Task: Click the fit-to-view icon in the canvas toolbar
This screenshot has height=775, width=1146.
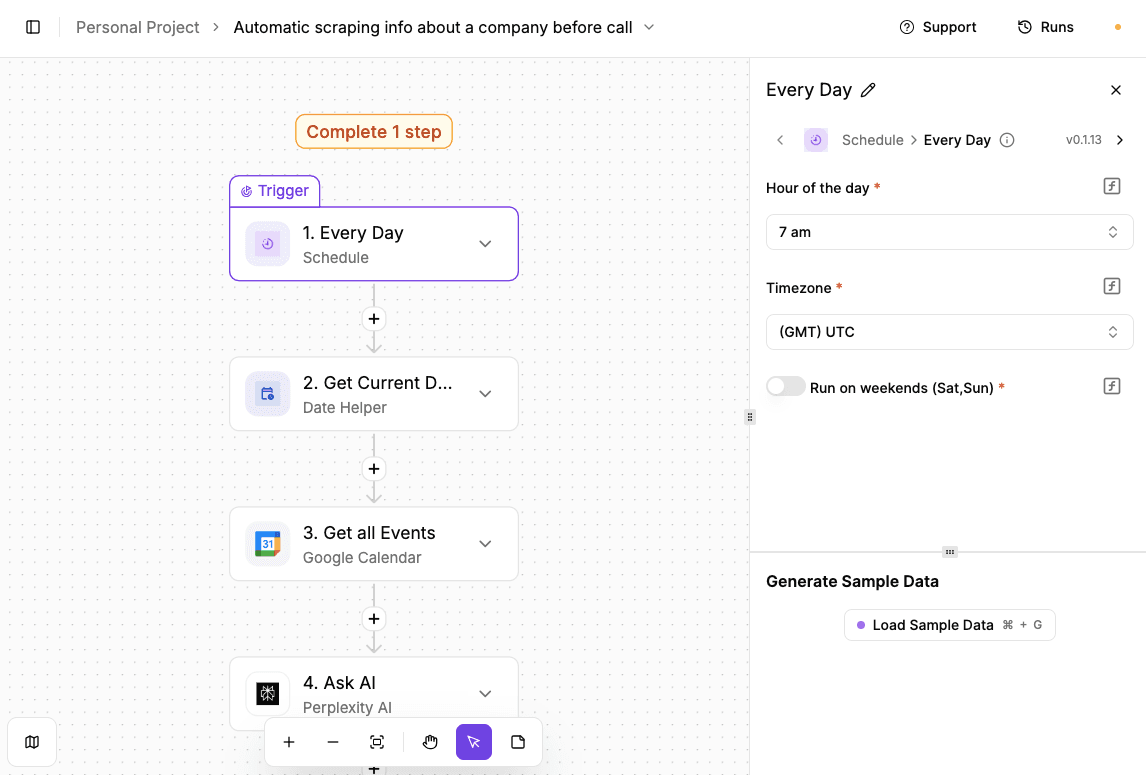Action: point(377,742)
